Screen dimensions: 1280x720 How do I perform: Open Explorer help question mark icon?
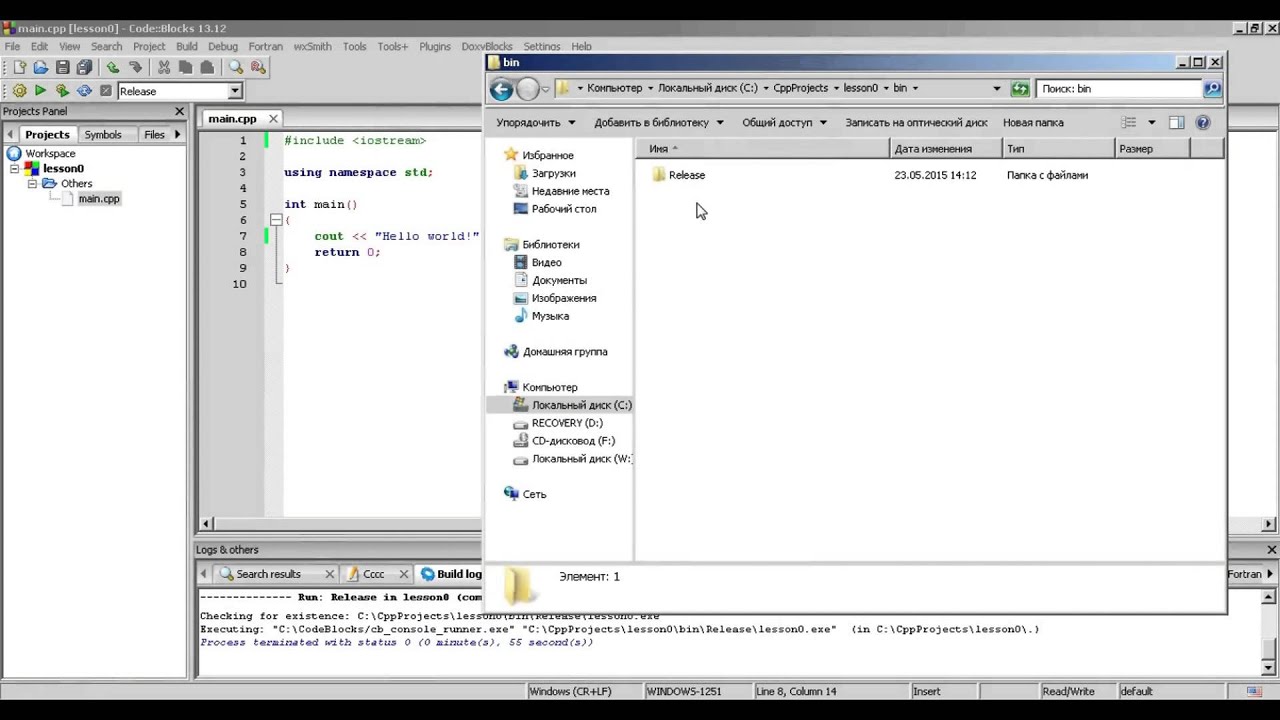click(x=1203, y=122)
